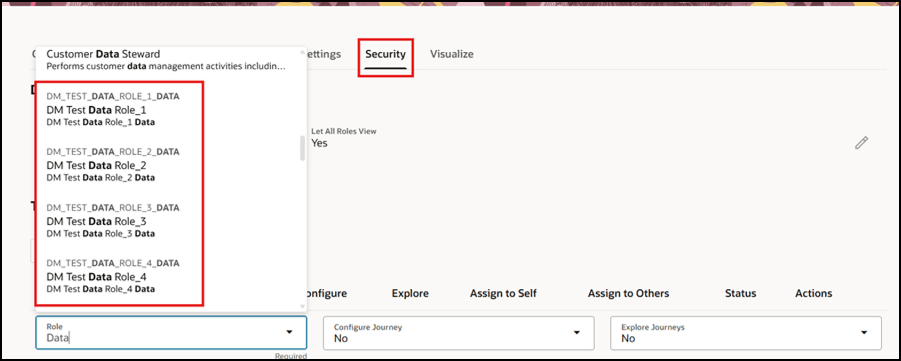This screenshot has height=361, width=901.
Task: Click the Actions column header
Action: pos(814,293)
